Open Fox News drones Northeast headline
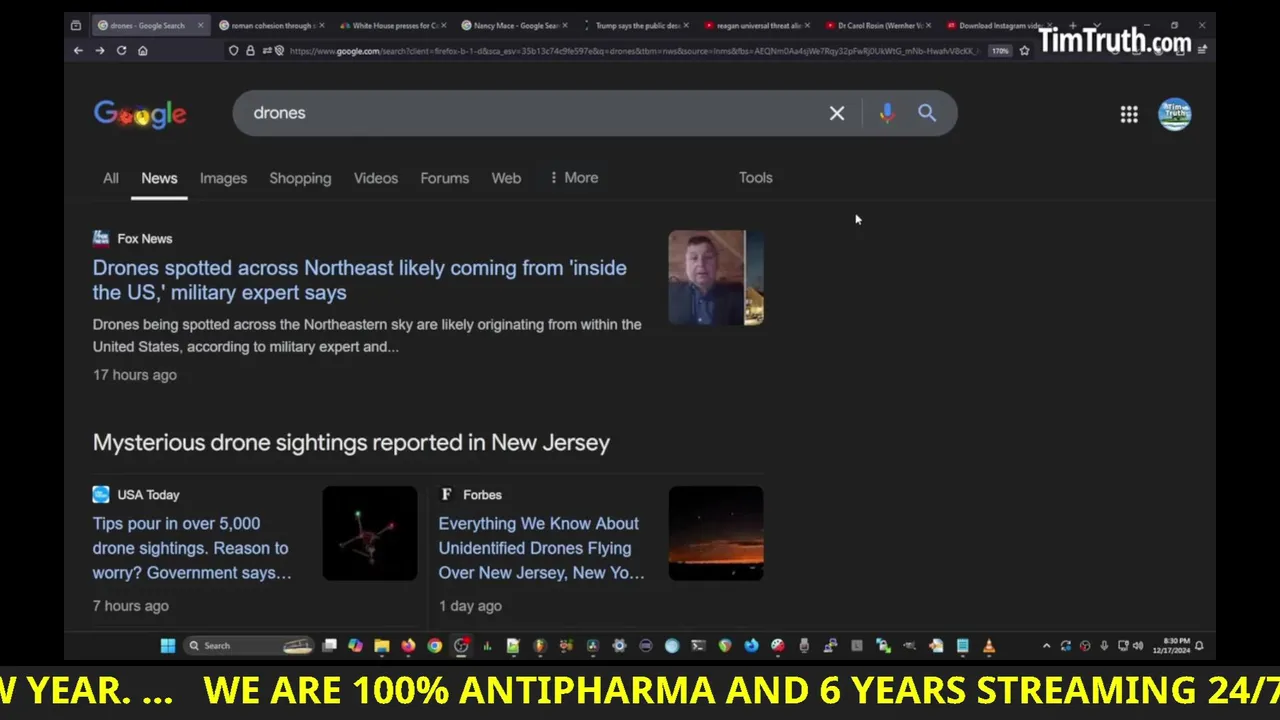1280x720 pixels. (x=360, y=280)
